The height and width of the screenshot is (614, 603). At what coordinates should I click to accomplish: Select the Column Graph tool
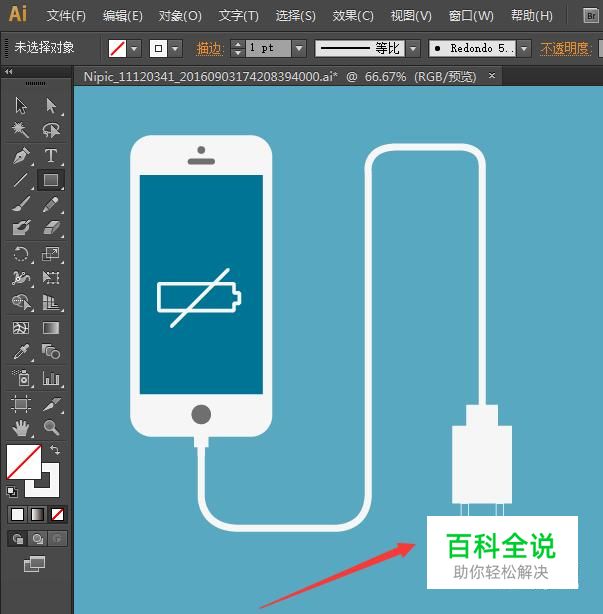[51, 378]
